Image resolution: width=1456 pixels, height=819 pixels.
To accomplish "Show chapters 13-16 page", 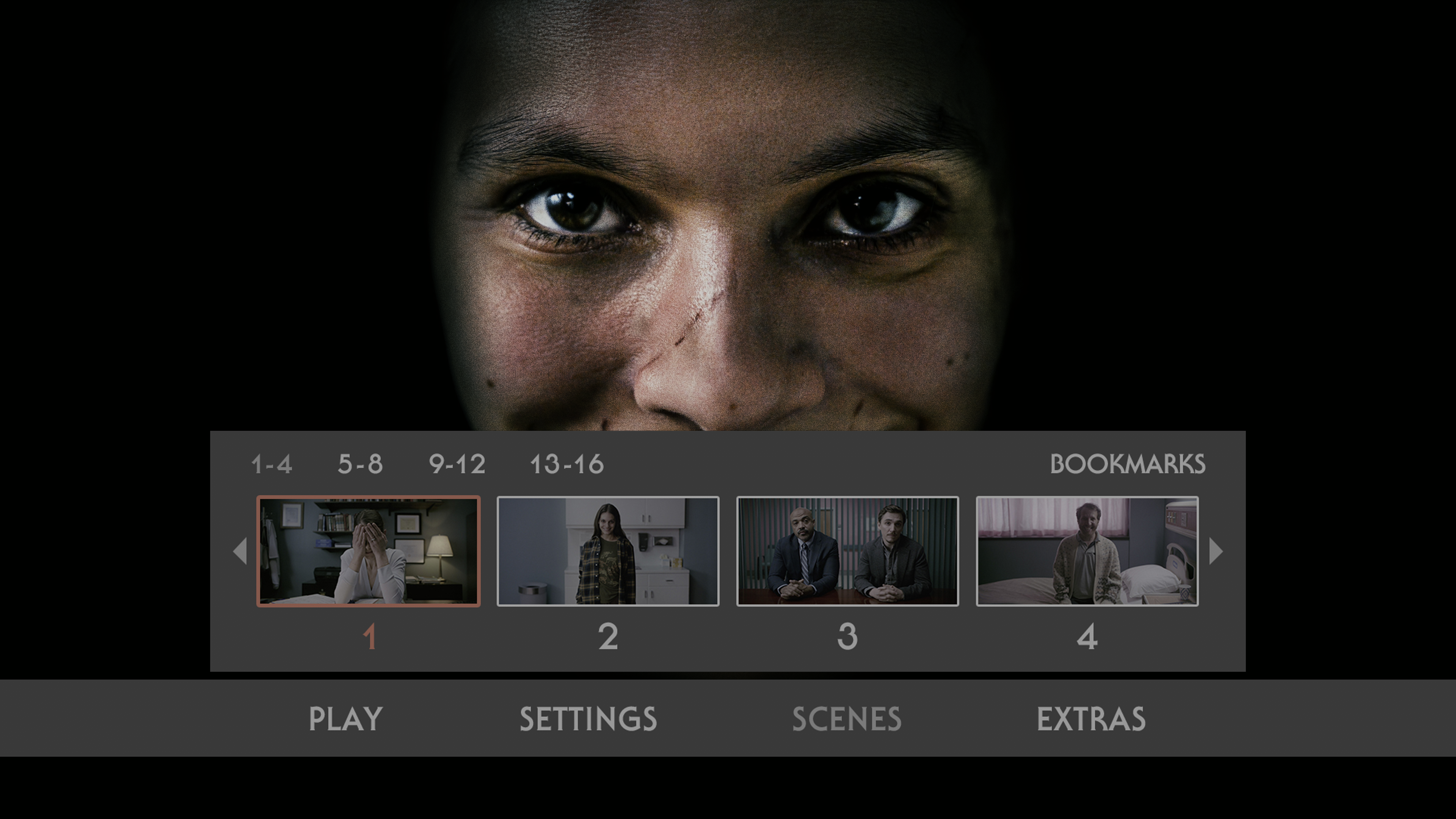I will (x=566, y=464).
